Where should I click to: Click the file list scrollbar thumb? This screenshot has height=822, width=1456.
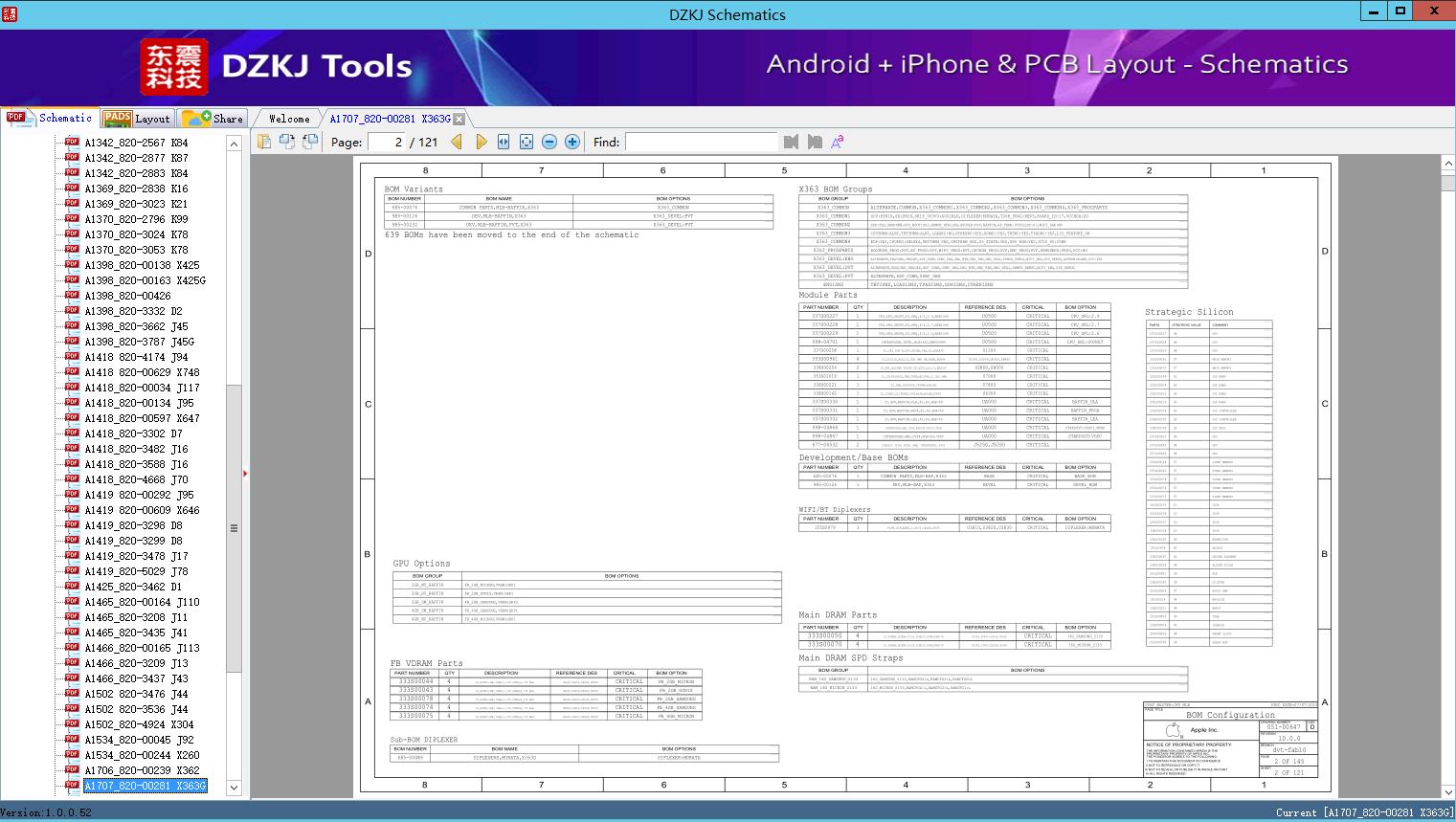click(x=234, y=528)
